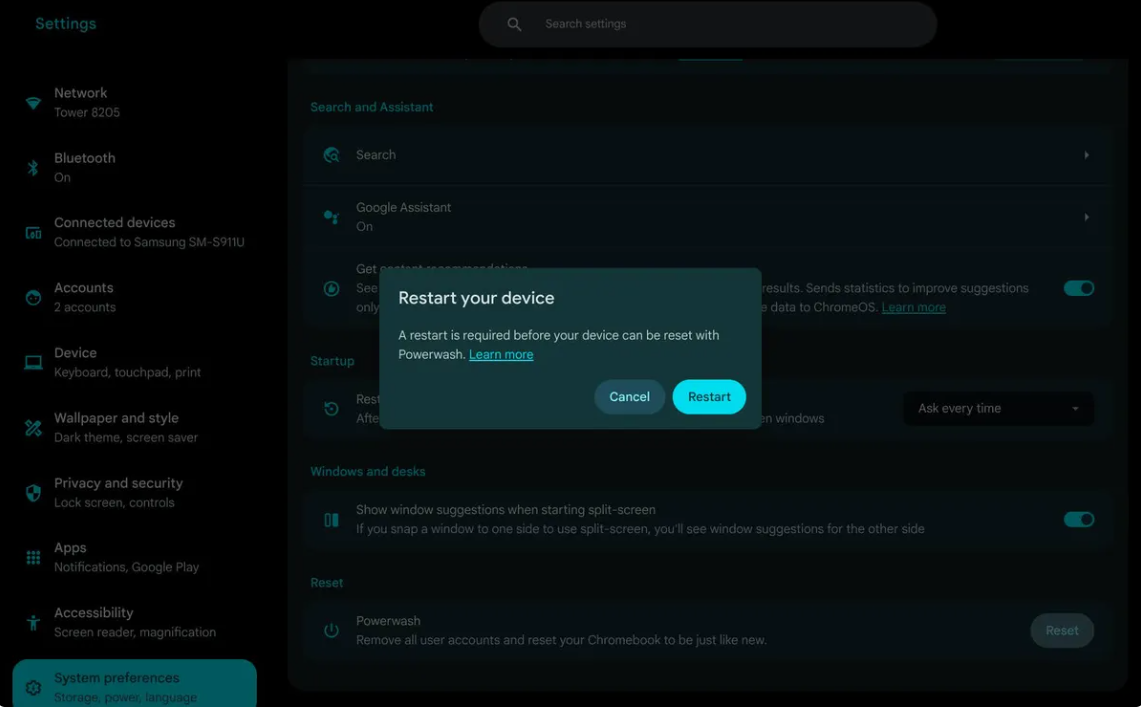Click the Network Wi-Fi icon in sidebar
The height and width of the screenshot is (707, 1141).
click(x=33, y=103)
